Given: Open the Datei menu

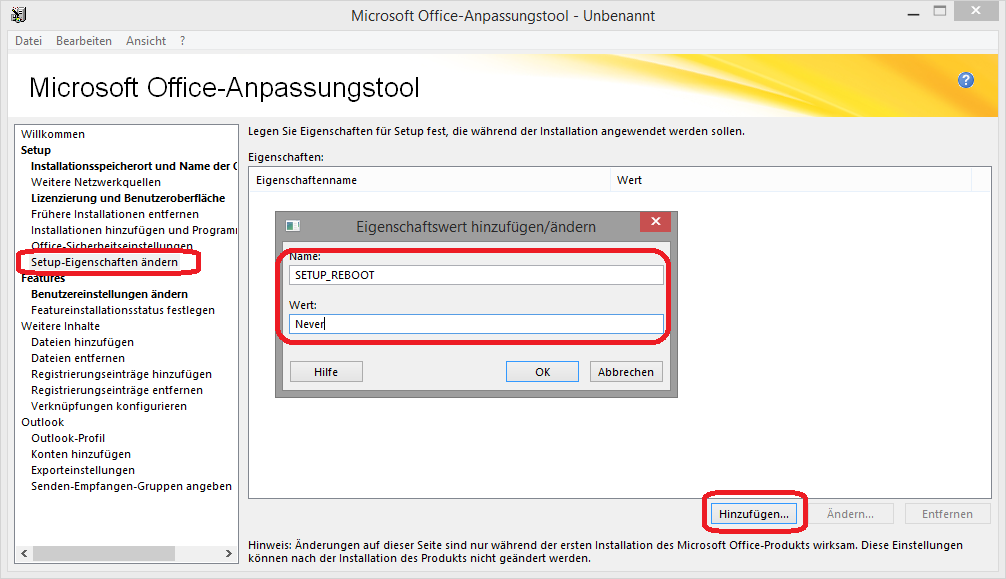Looking at the screenshot, I should tap(28, 41).
